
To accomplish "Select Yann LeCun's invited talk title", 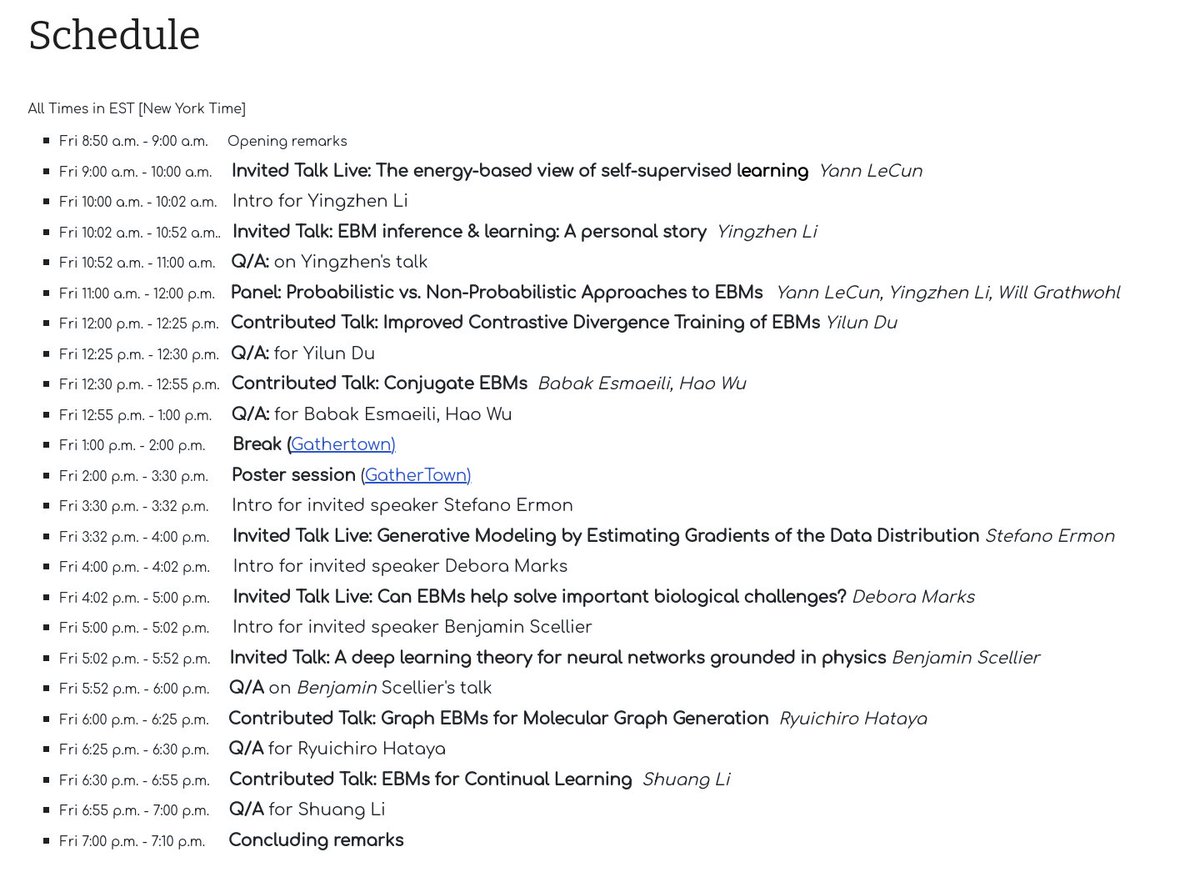I will tap(520, 171).
